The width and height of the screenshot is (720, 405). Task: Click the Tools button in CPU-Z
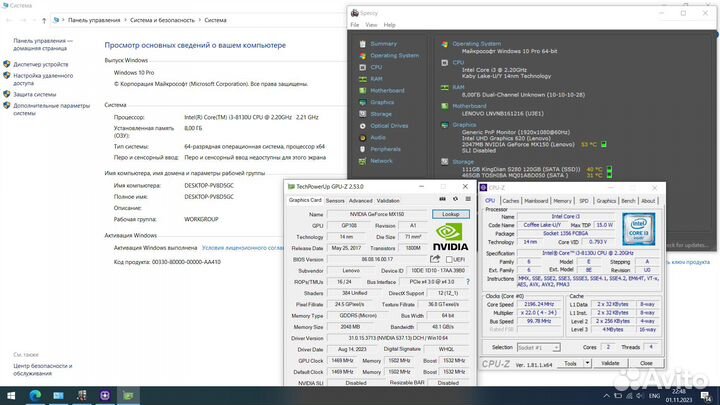[x=570, y=363]
